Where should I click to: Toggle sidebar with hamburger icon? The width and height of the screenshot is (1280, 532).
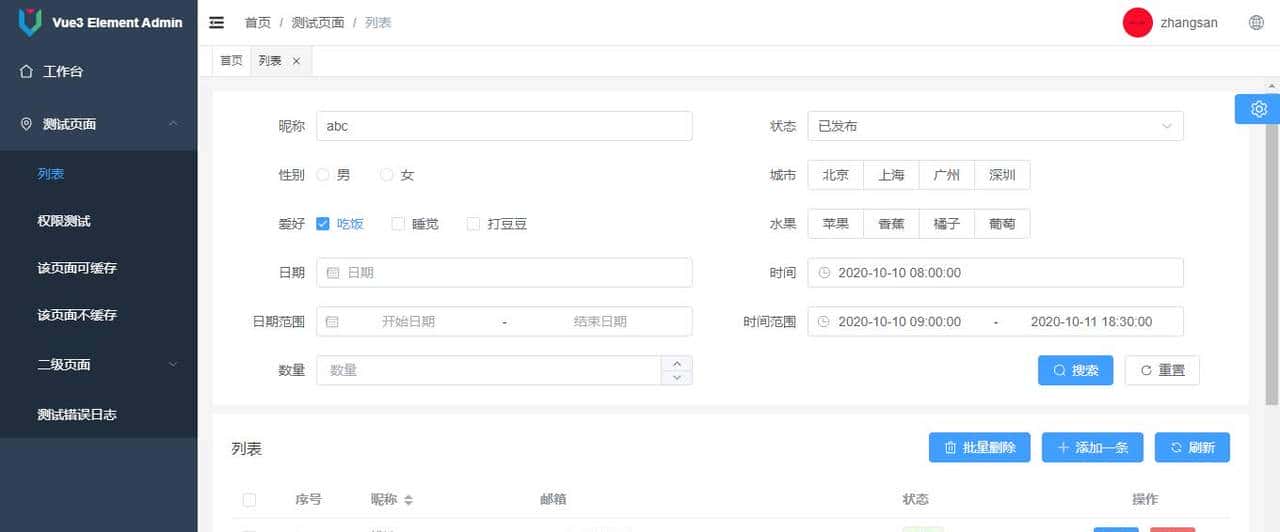(216, 22)
